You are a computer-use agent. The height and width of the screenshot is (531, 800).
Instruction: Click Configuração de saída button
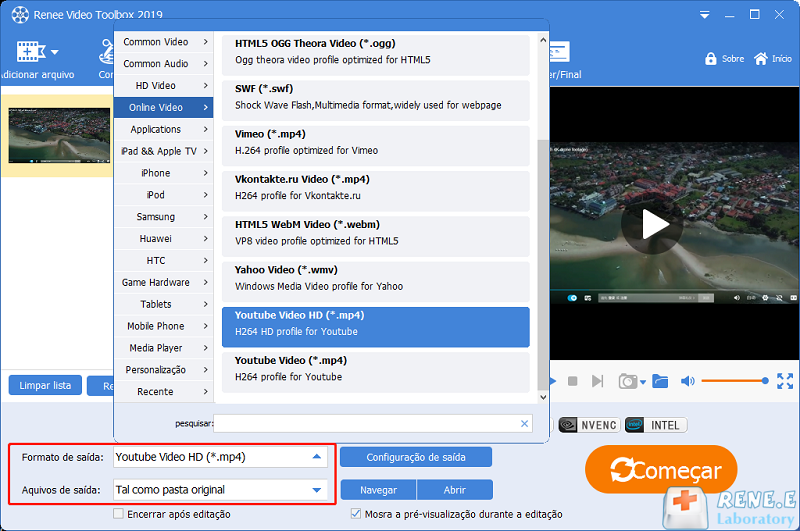pyautogui.click(x=416, y=457)
